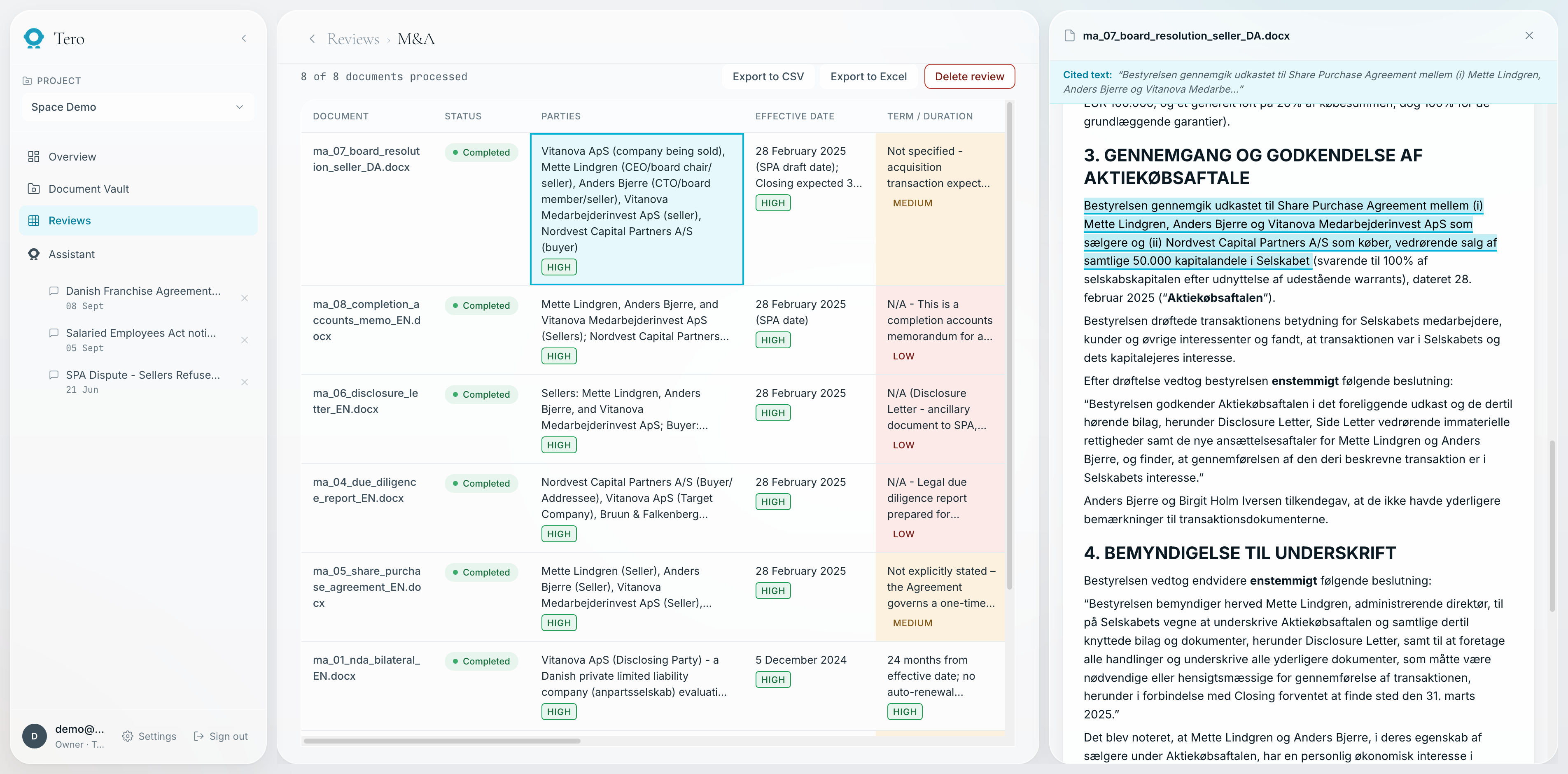
Task: Go back with the breadcrumb arrow
Action: pos(312,39)
